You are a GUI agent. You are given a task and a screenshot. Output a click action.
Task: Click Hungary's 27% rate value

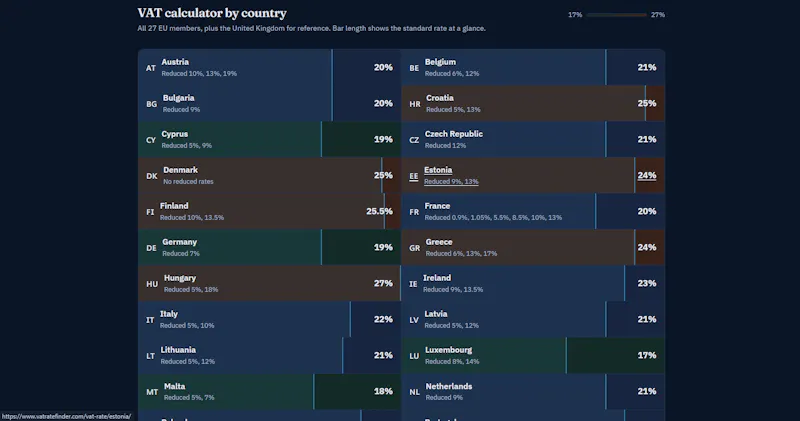[383, 283]
